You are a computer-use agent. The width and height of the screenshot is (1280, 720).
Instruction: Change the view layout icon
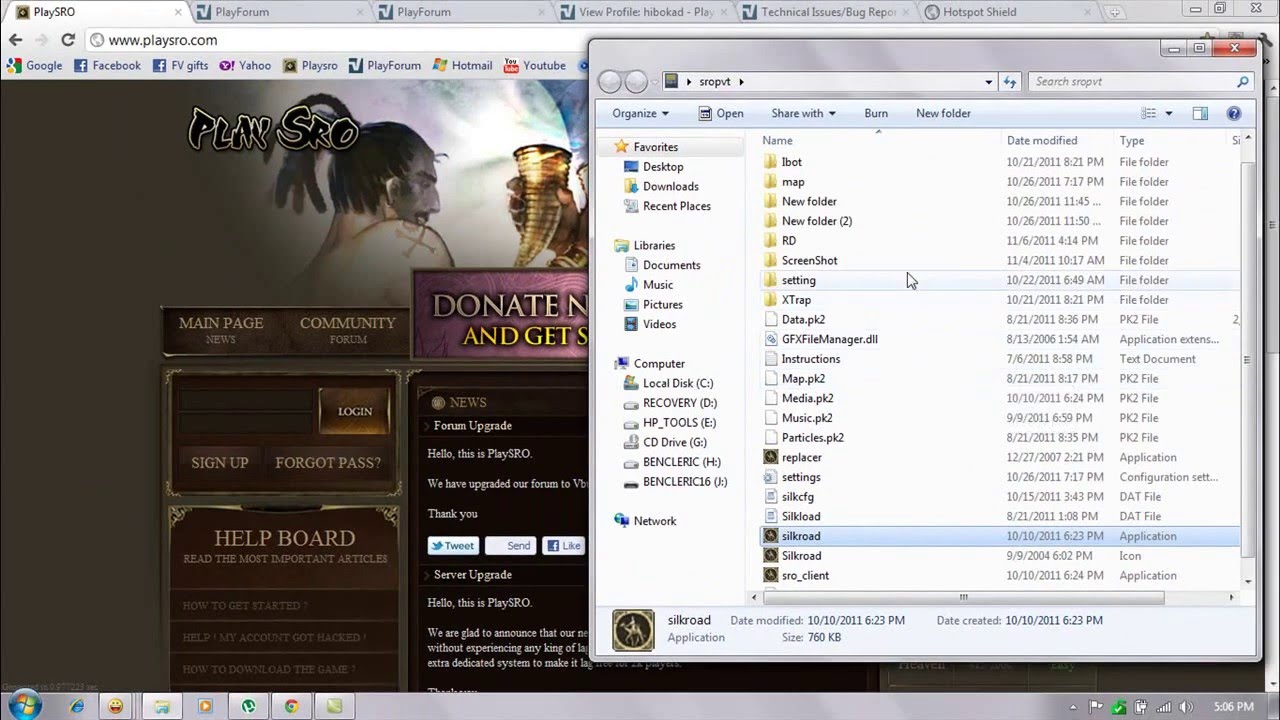click(x=1149, y=113)
